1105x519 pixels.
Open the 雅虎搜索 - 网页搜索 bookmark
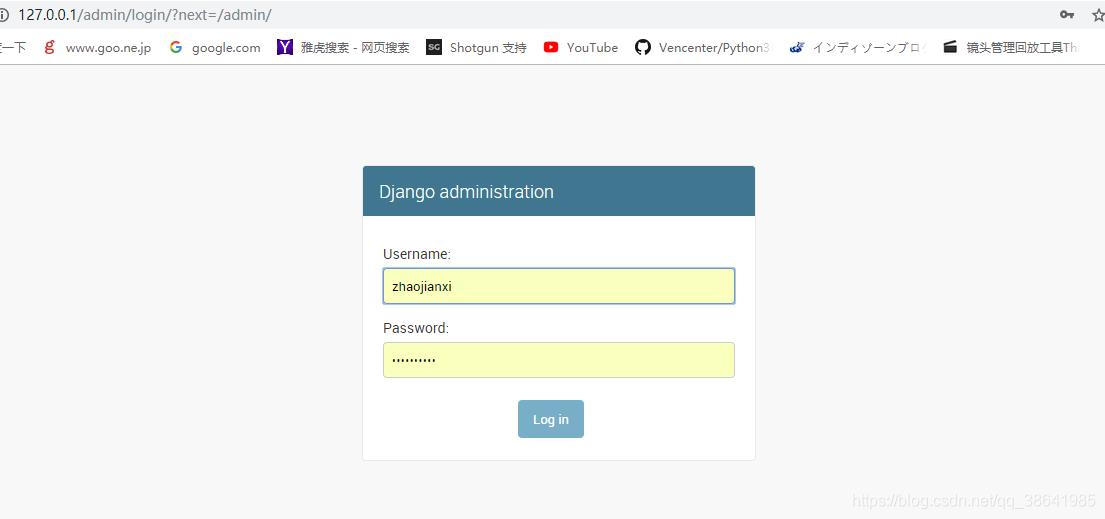354,47
